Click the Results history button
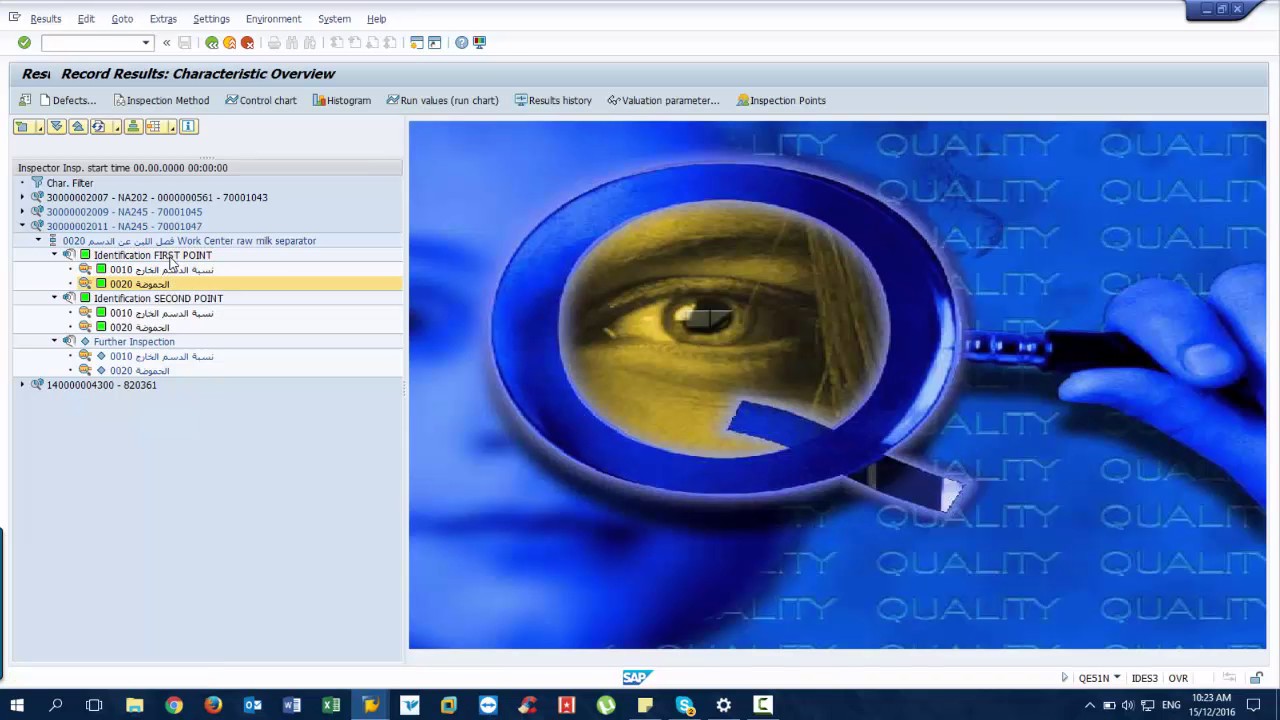The width and height of the screenshot is (1280, 720). coord(553,101)
